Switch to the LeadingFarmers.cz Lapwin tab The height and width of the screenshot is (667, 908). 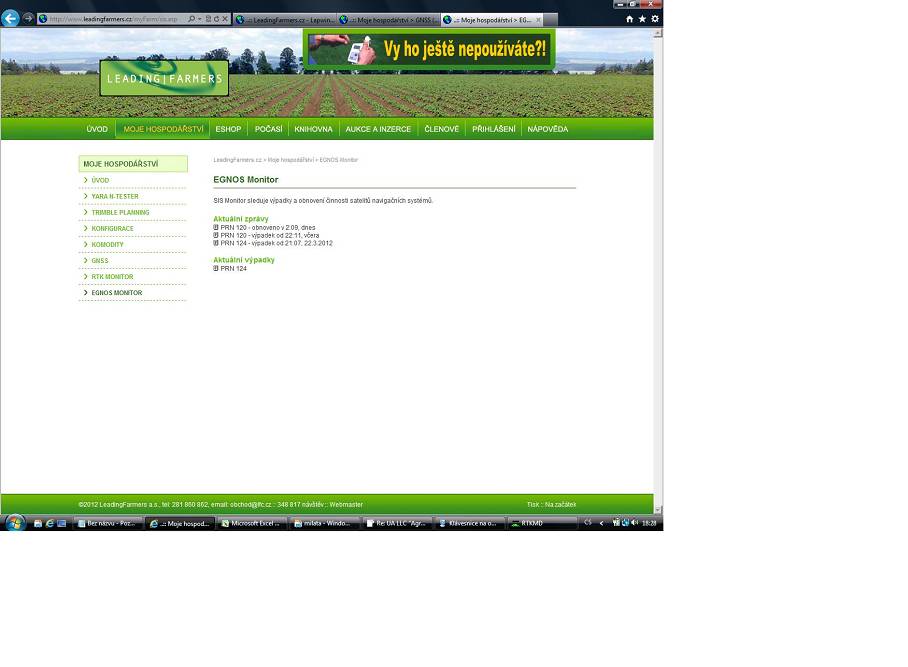(x=285, y=20)
